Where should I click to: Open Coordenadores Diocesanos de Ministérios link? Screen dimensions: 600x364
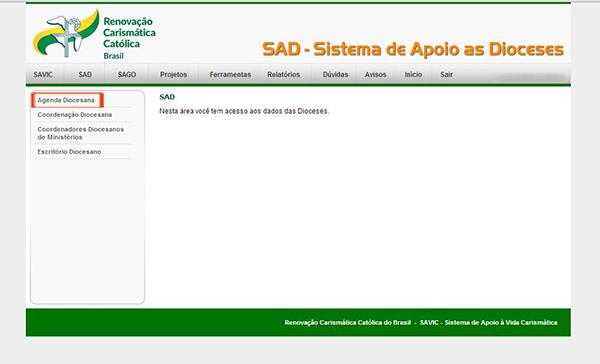[x=81, y=133]
